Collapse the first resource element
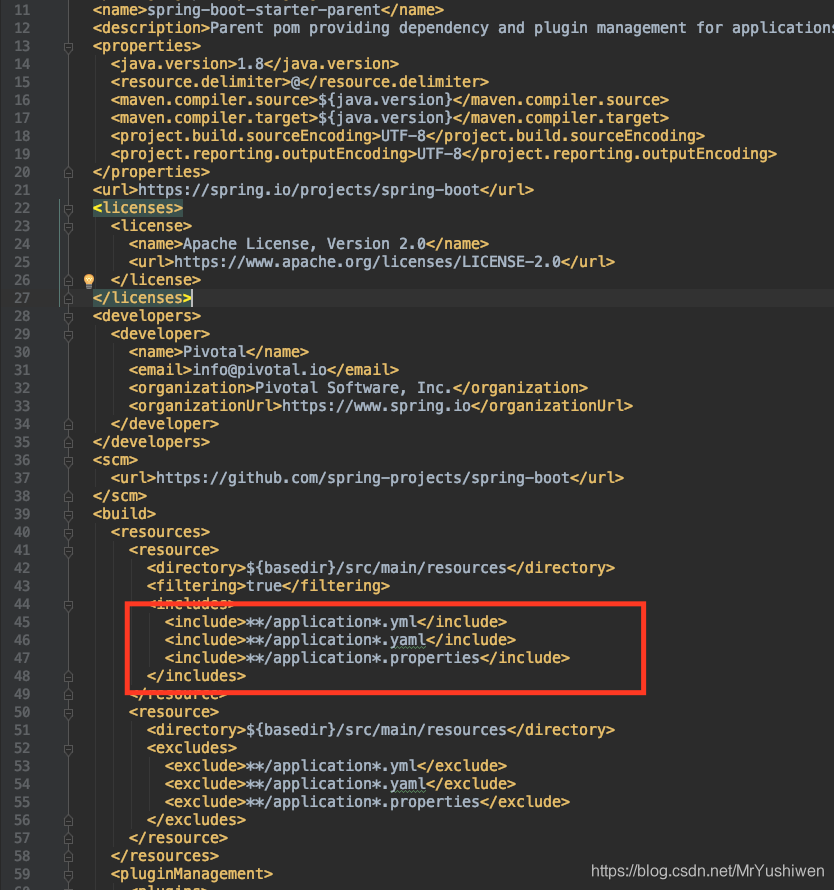Screen dimensions: 834x890 tap(68, 549)
